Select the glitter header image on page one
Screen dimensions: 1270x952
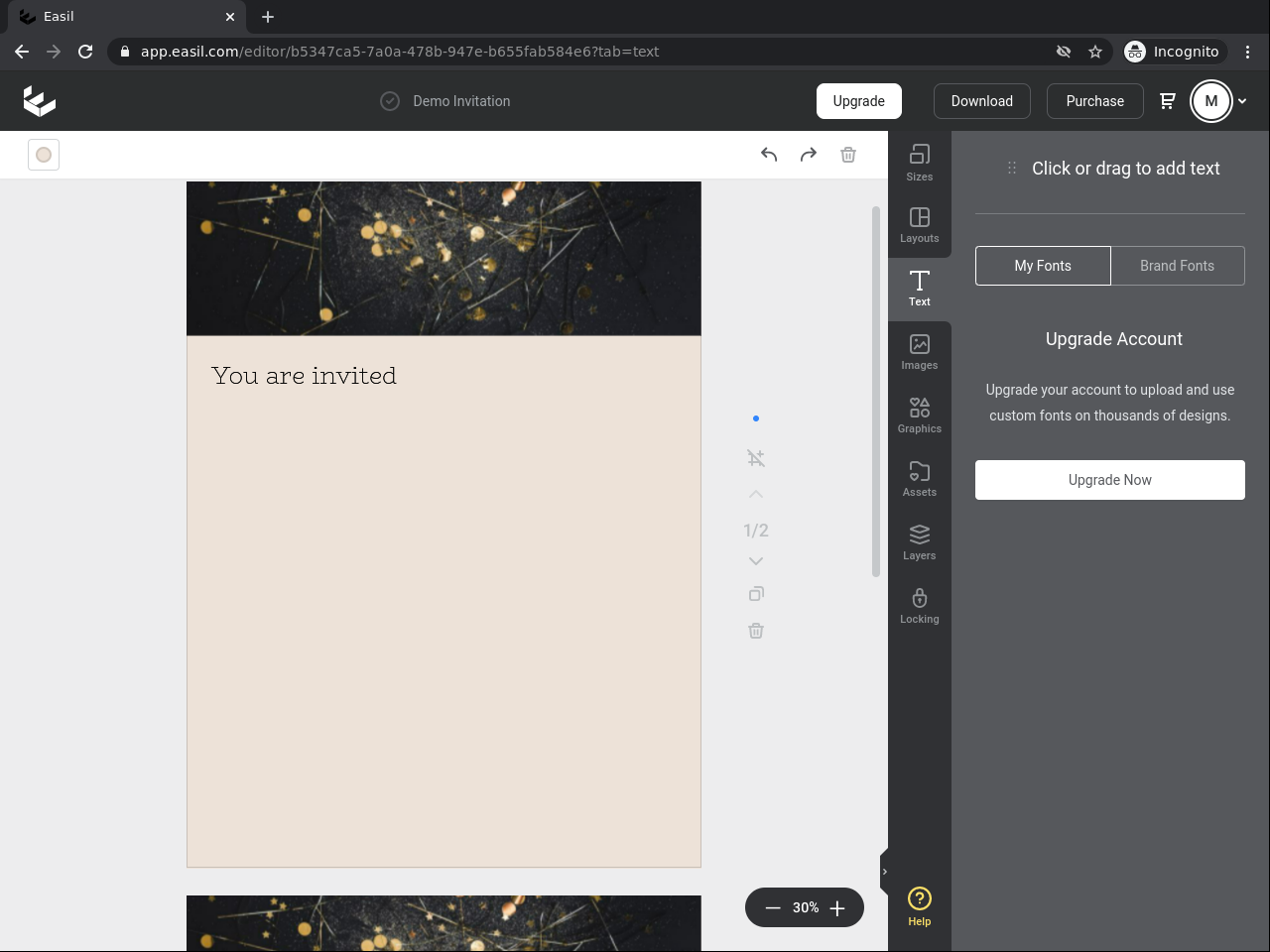click(x=444, y=258)
